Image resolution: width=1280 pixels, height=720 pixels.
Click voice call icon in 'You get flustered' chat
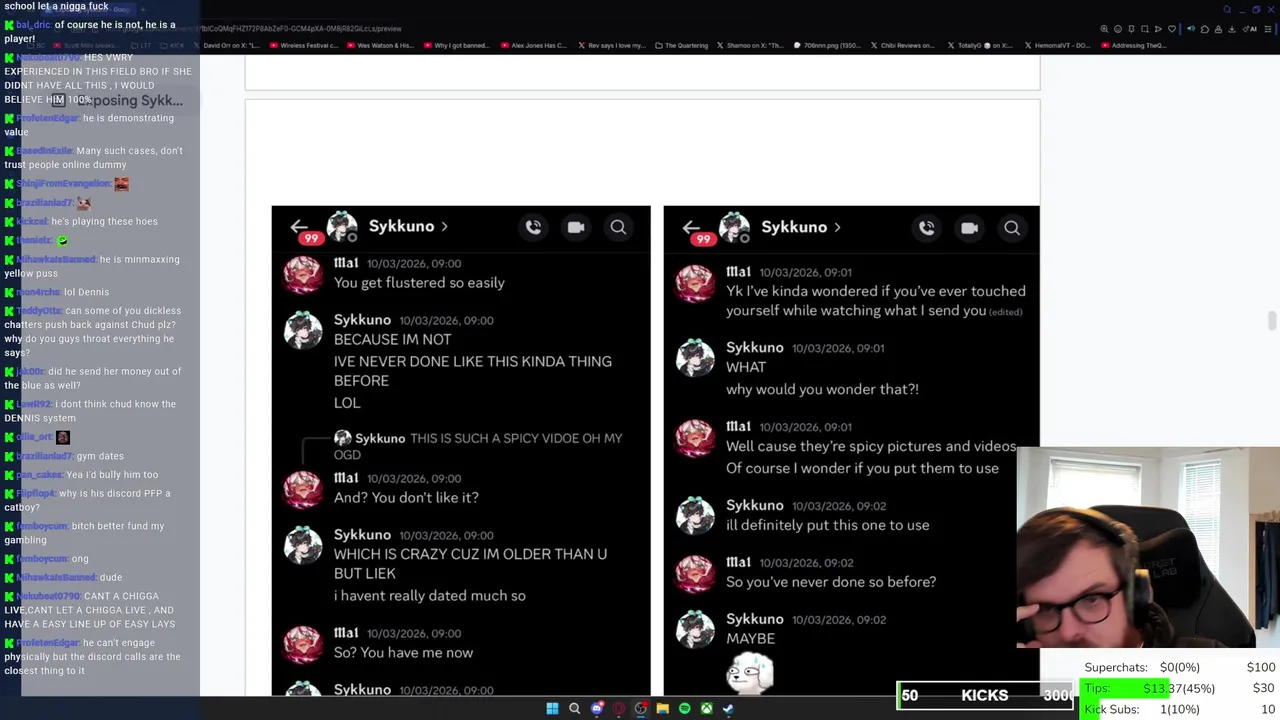coord(533,227)
